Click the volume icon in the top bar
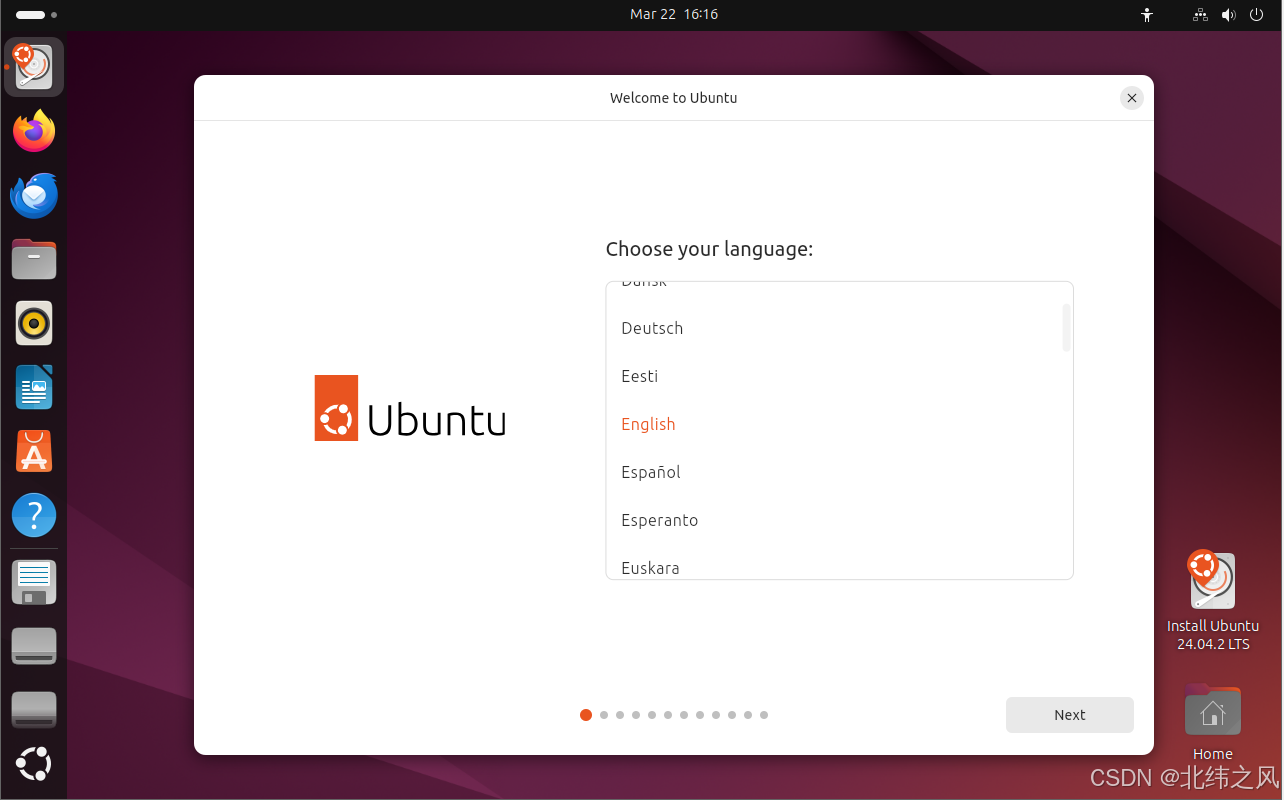The width and height of the screenshot is (1284, 800). [x=1229, y=15]
